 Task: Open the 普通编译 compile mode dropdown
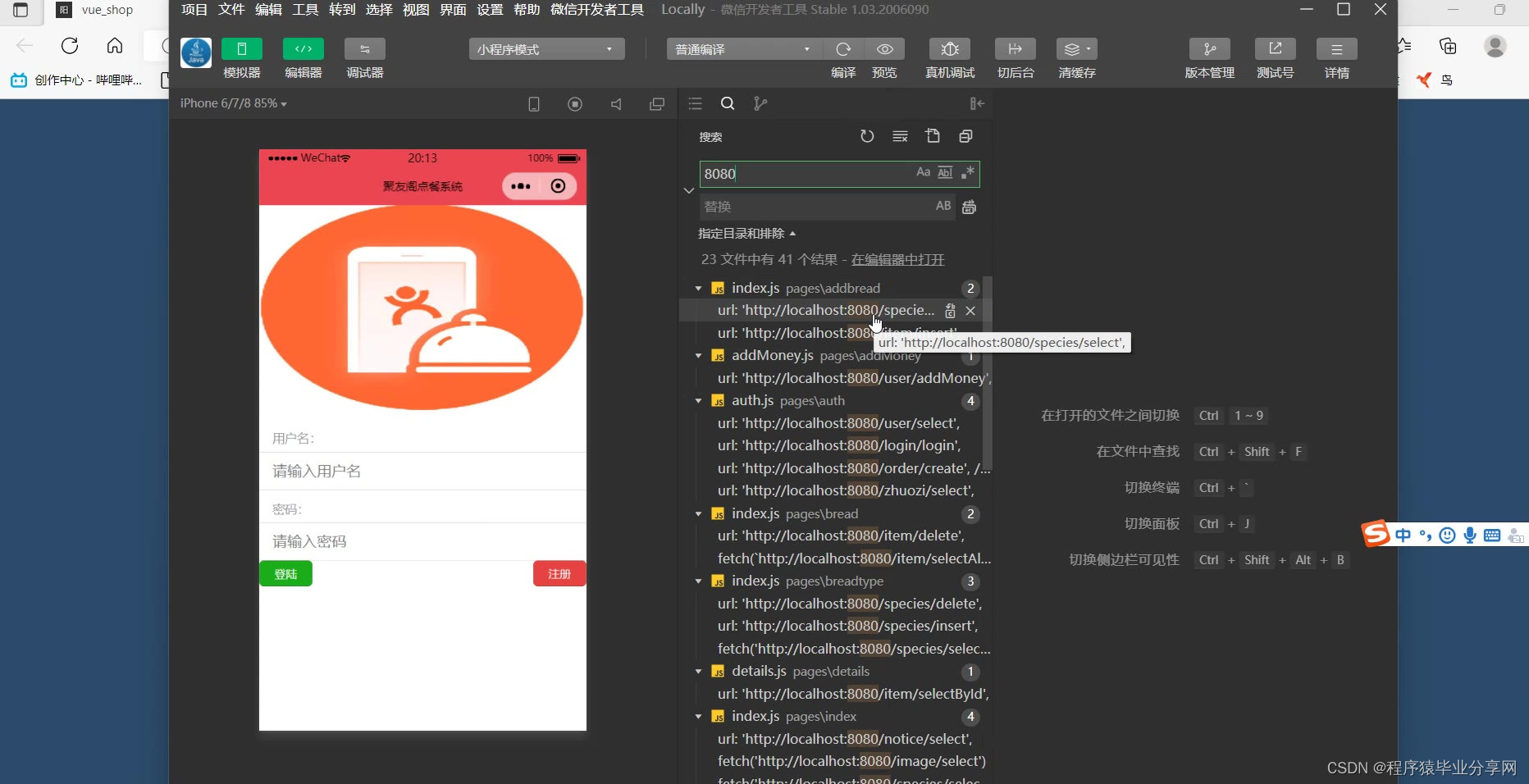[743, 49]
